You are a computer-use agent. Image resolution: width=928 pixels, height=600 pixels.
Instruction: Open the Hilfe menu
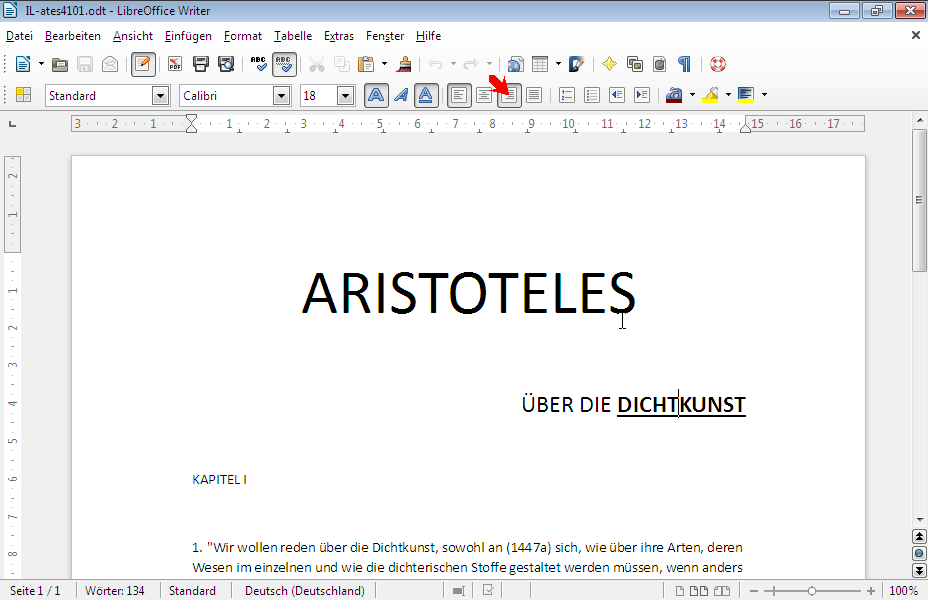coord(428,36)
